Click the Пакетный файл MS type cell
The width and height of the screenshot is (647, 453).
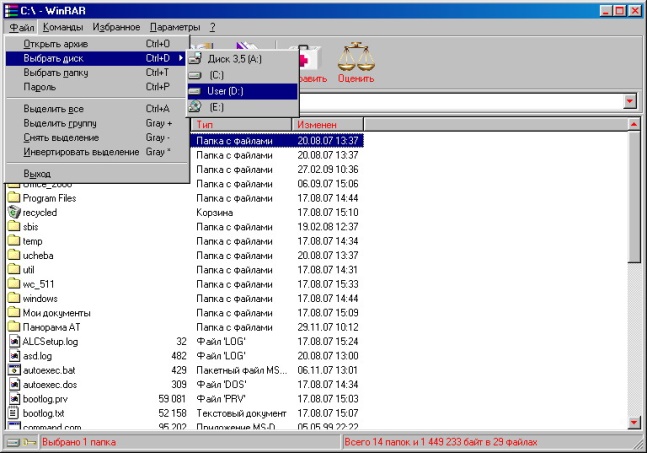coord(241,370)
